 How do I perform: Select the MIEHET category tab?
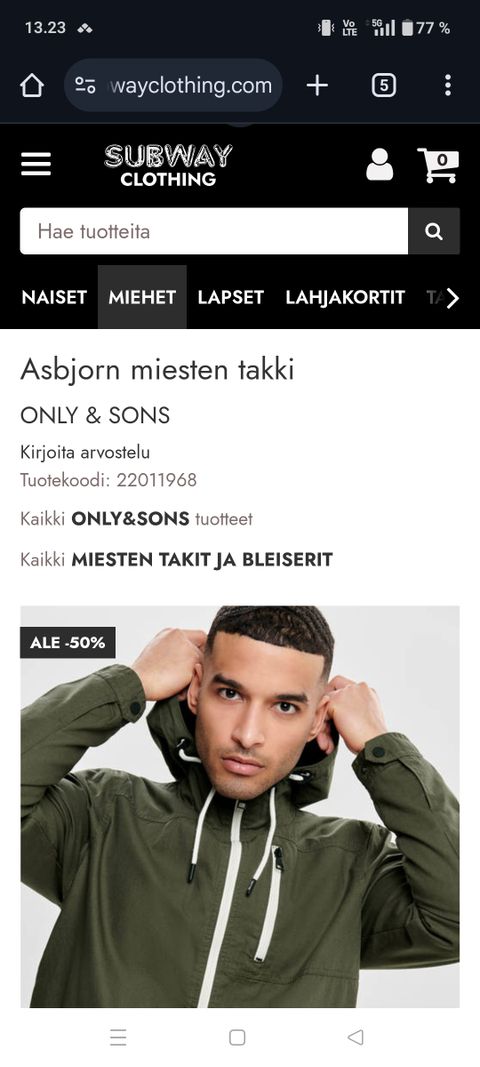[142, 297]
